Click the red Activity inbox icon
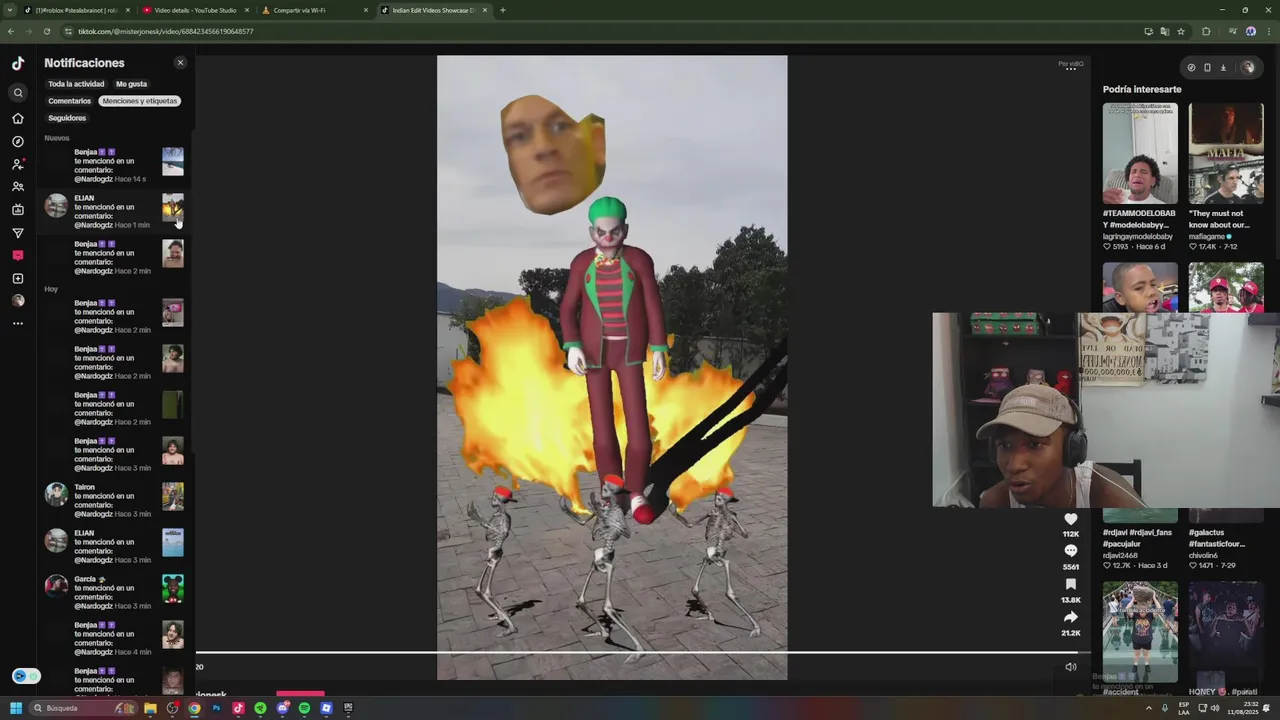Image resolution: width=1280 pixels, height=720 pixels. click(18, 256)
